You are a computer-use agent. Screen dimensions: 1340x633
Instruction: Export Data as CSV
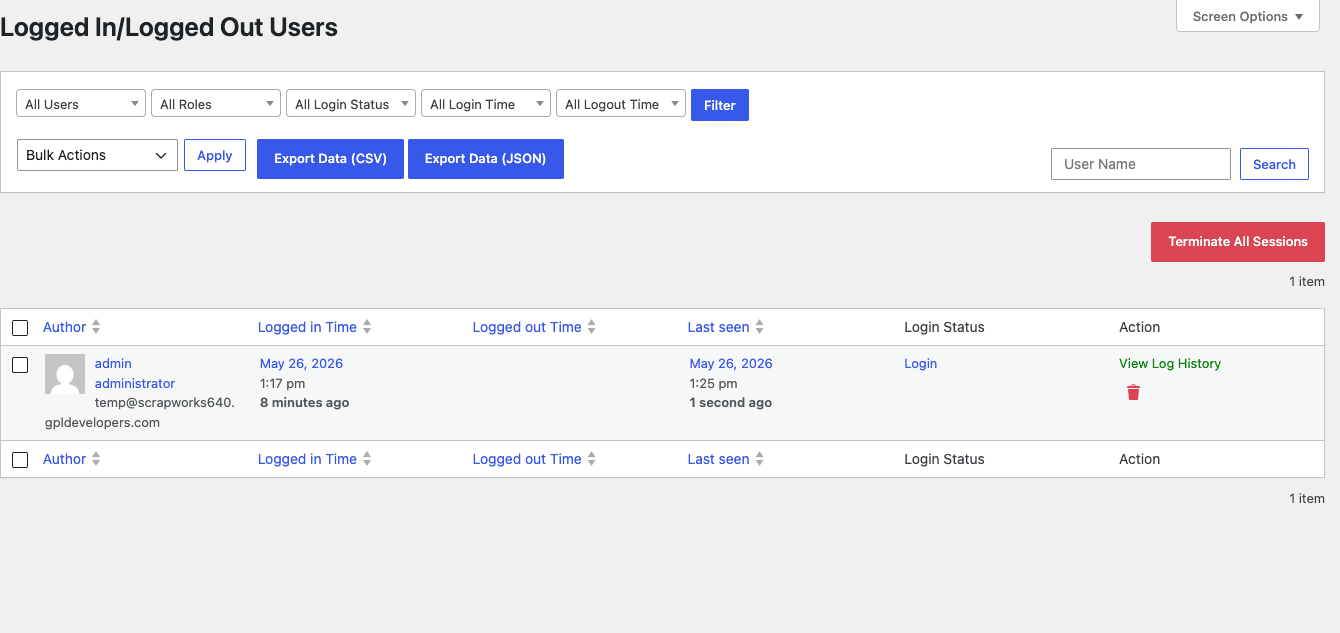pos(330,159)
